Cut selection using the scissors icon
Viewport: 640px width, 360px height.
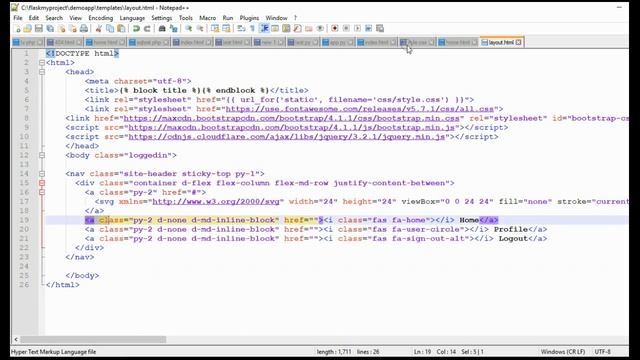point(98,29)
